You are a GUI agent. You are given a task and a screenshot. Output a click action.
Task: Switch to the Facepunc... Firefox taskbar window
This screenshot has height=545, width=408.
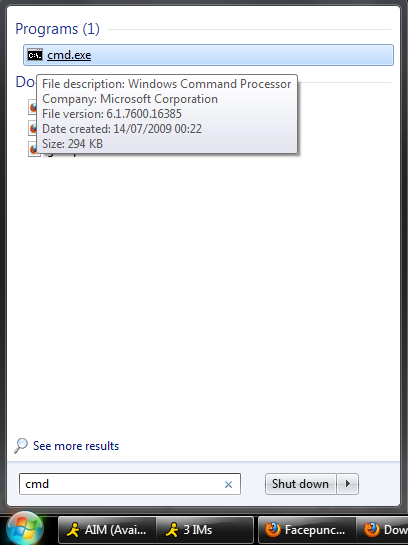tap(307, 530)
